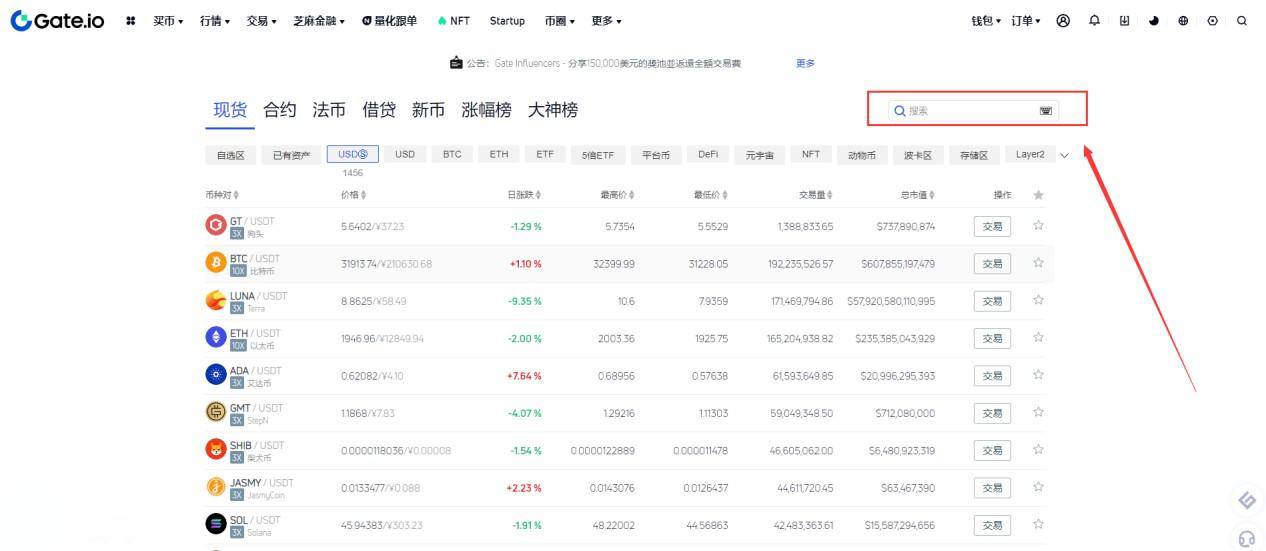Screen dimensions: 1266x551
Task: Click 交易 button for ETH/USDT
Action: [992, 338]
